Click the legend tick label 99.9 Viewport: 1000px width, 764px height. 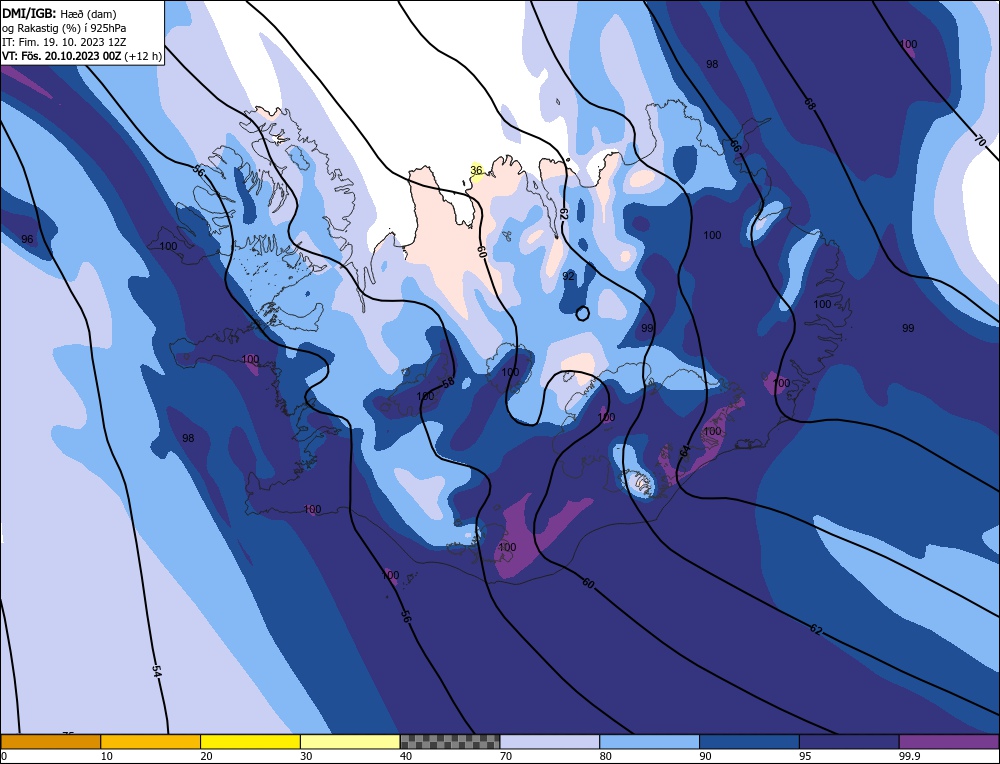tap(907, 757)
